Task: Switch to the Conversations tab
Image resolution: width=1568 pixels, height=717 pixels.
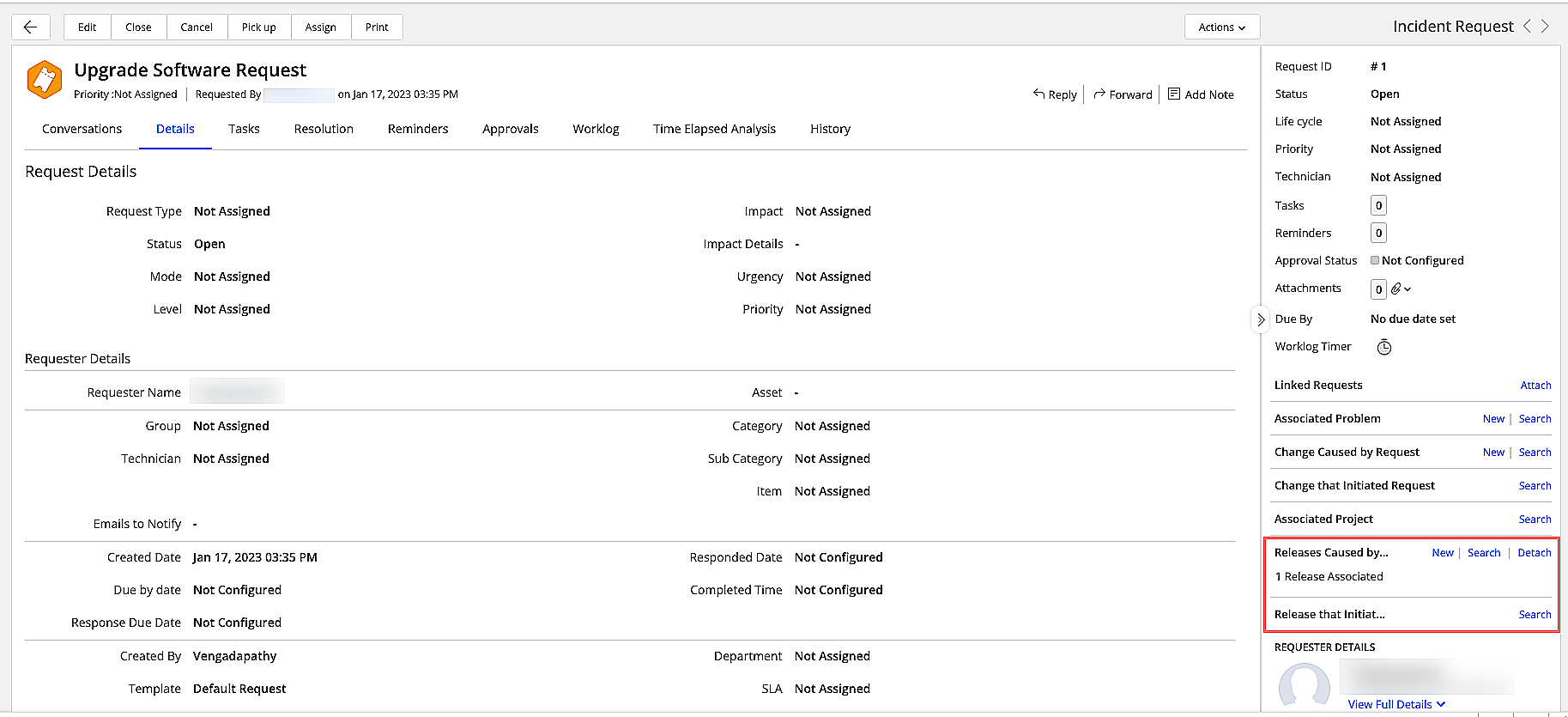Action: pyautogui.click(x=82, y=129)
